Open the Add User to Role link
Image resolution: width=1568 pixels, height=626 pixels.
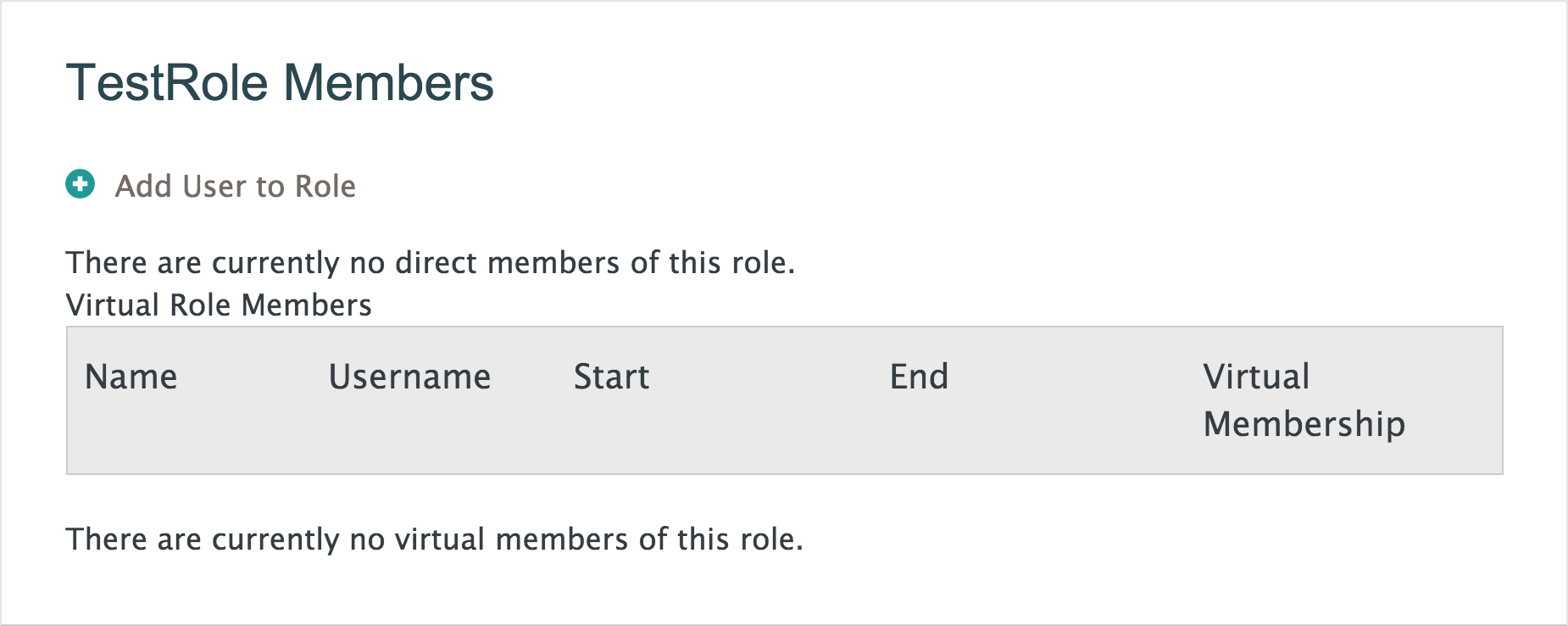(235, 187)
